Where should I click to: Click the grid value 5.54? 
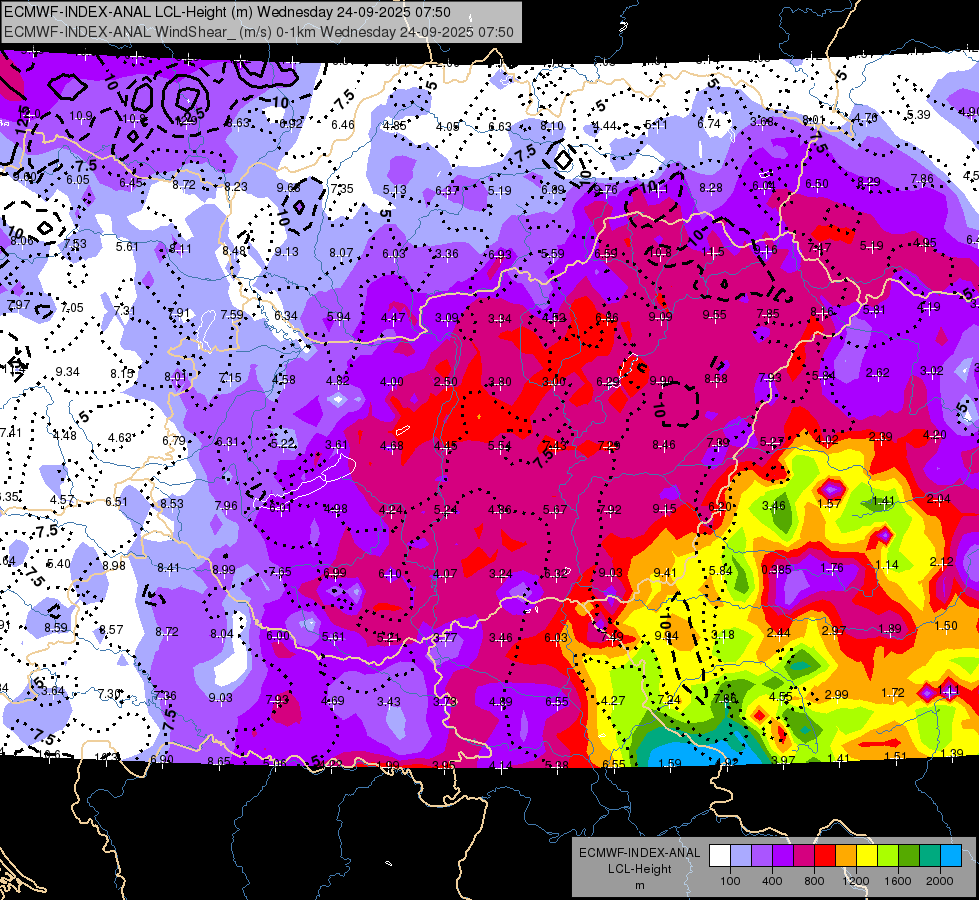(499, 445)
